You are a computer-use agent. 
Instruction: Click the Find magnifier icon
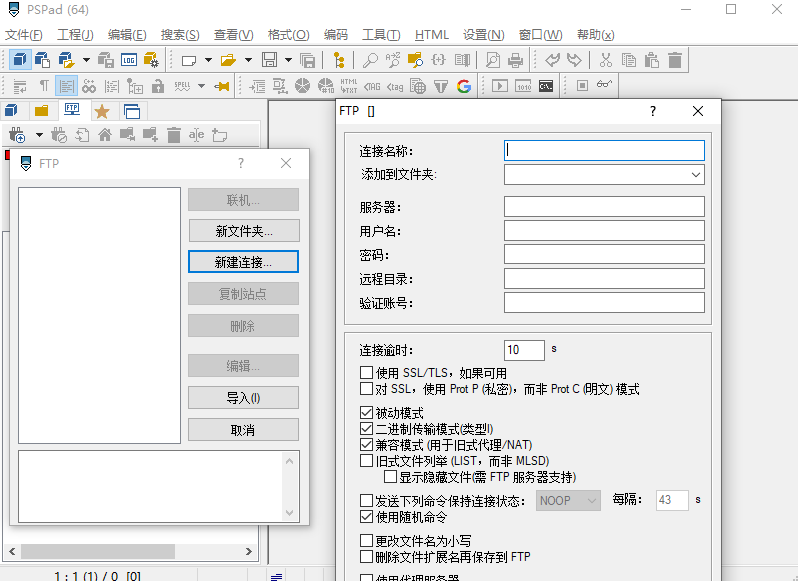click(370, 60)
